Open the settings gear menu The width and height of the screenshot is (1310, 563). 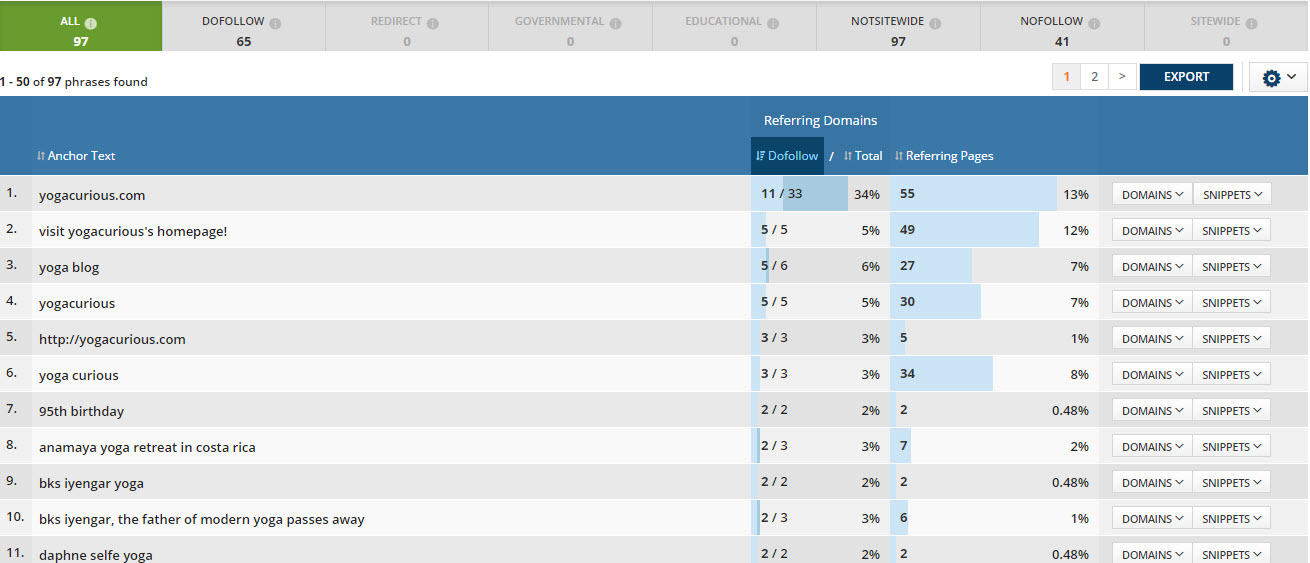click(1278, 77)
